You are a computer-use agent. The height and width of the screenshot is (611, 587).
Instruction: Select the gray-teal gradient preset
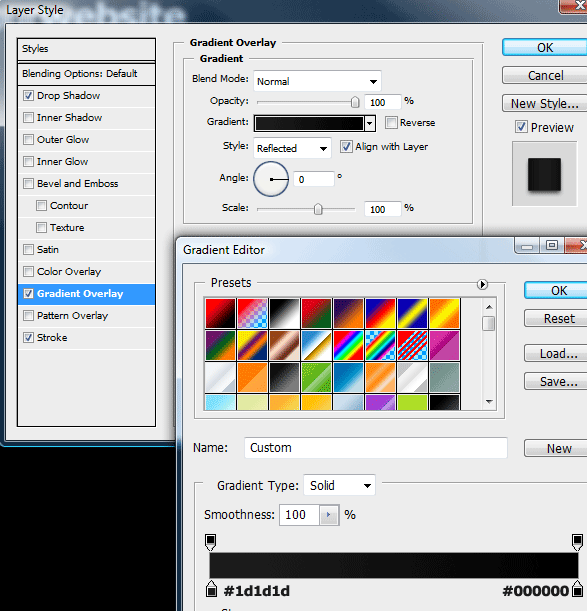[444, 377]
